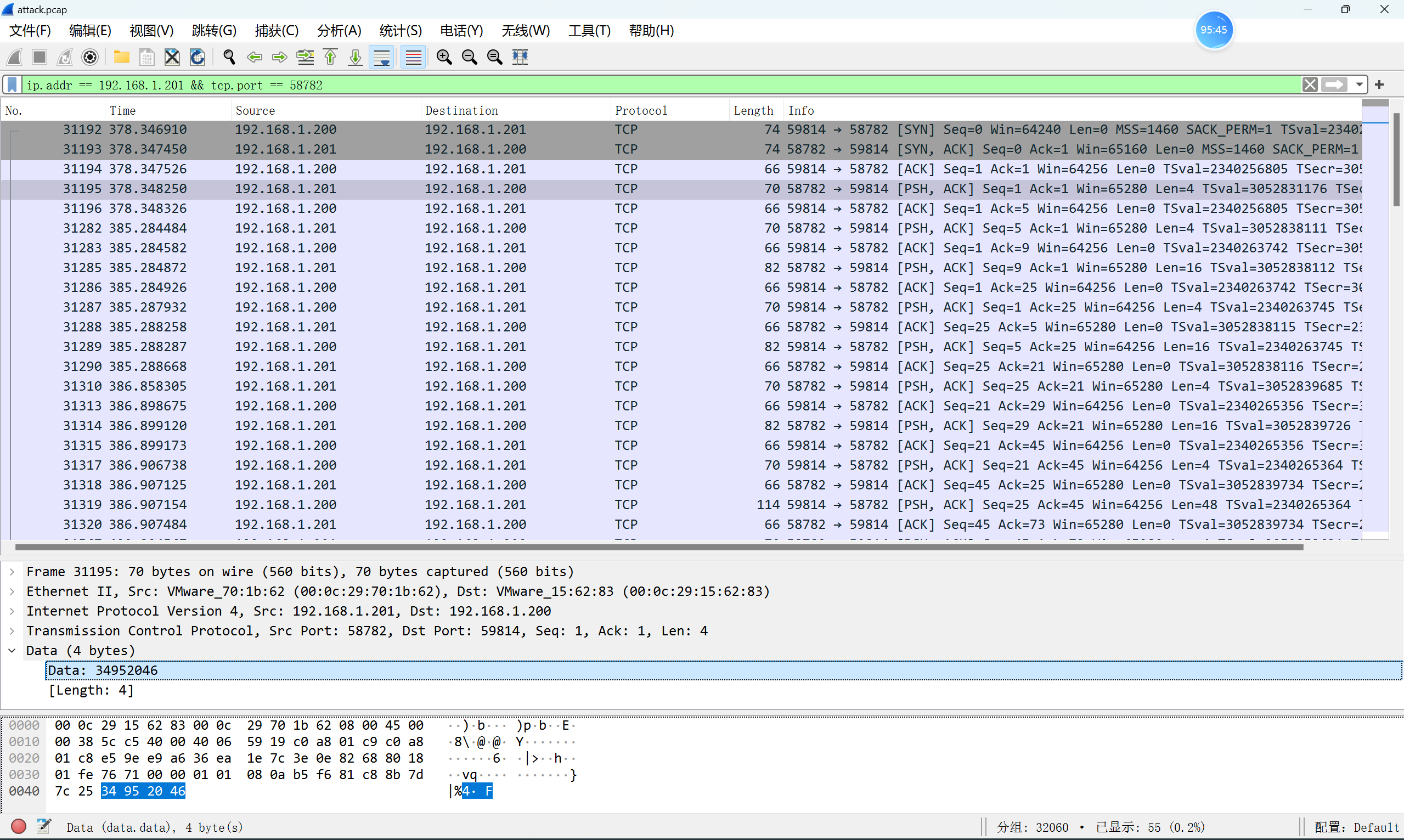The width and height of the screenshot is (1404, 840).
Task: Open the 帮助(H) menu
Action: [651, 31]
